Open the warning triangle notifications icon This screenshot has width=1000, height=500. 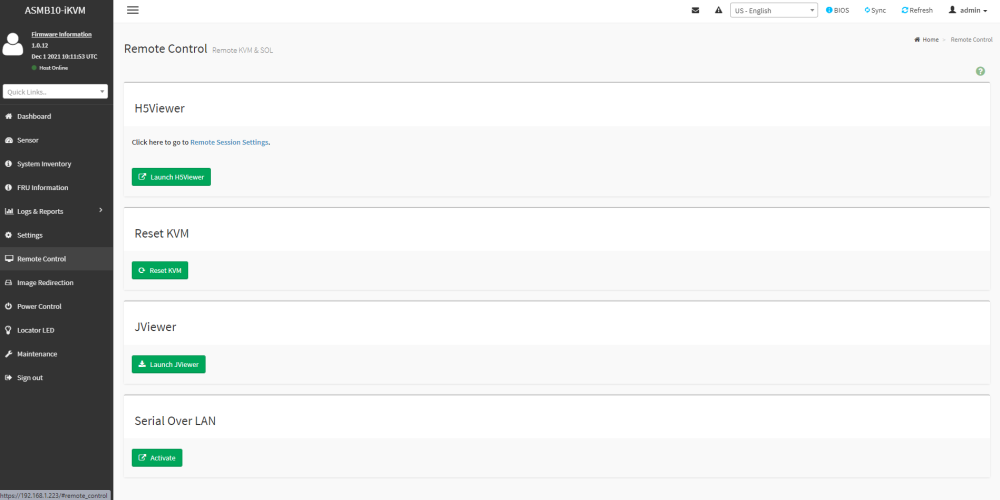click(718, 10)
